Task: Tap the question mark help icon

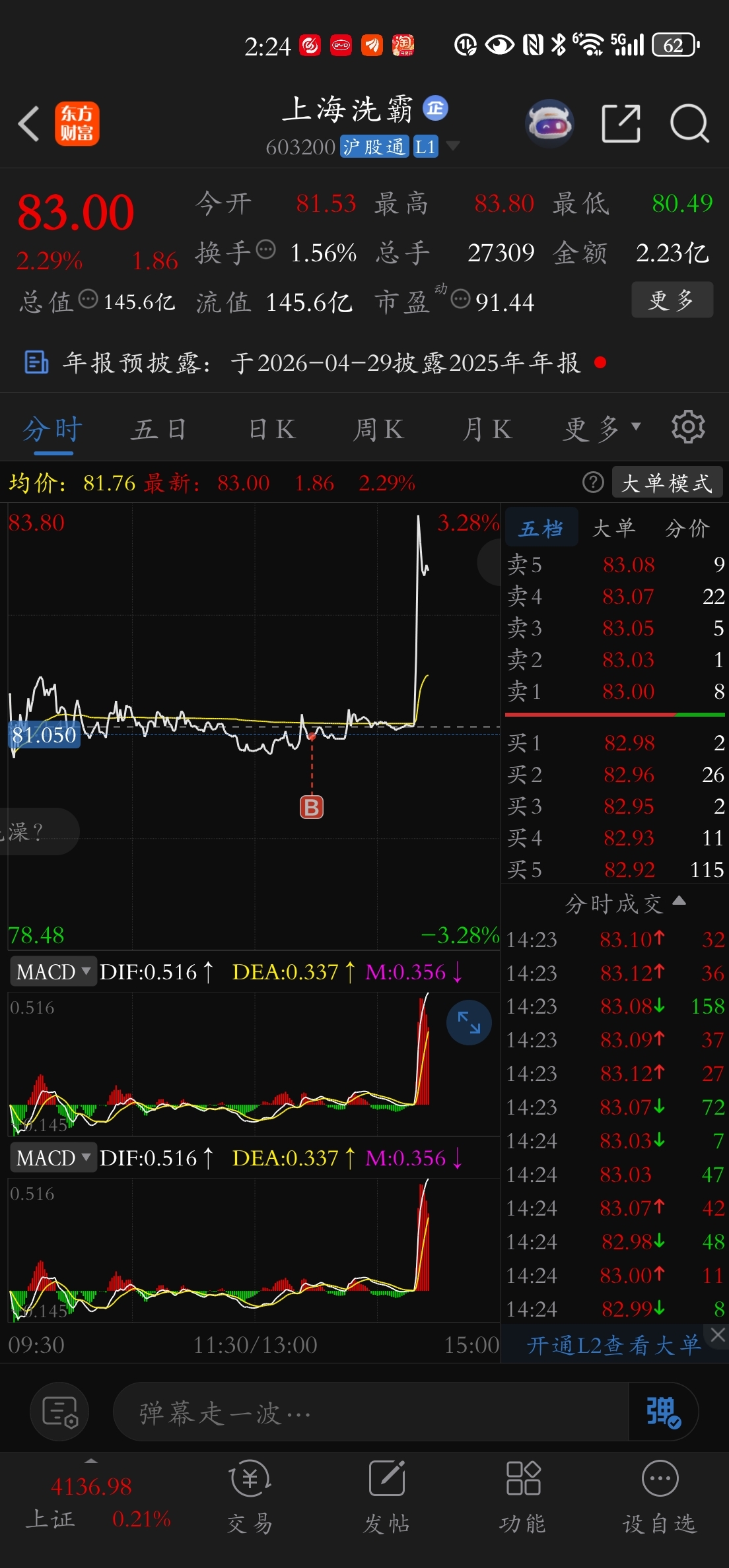Action: (593, 482)
